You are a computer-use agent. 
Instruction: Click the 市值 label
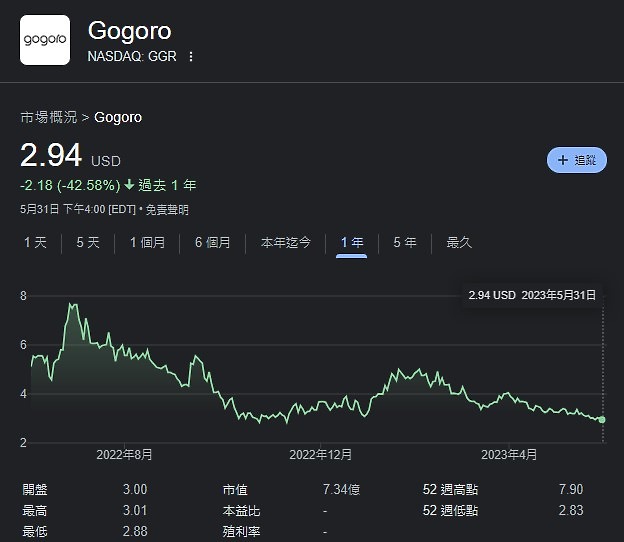[x=235, y=489]
